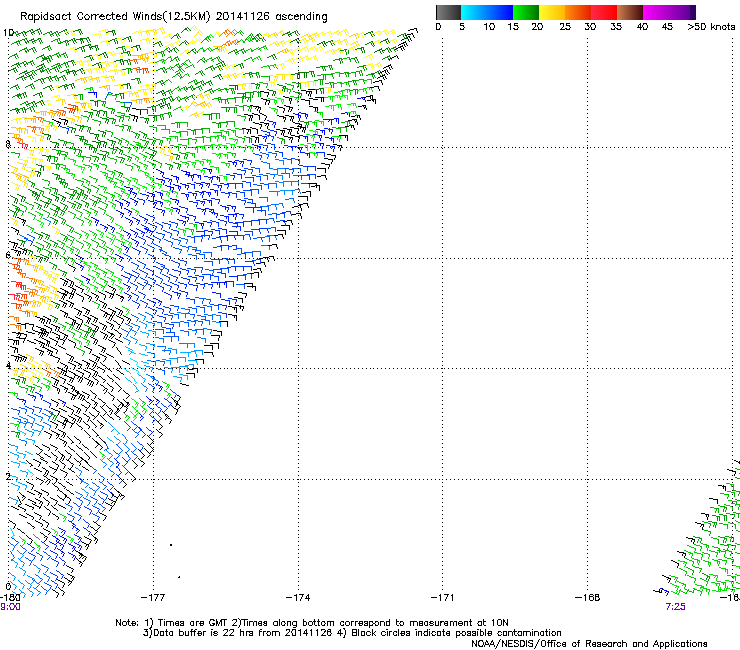740x650 pixels.
Task: Click the latitude label 6
Action: pos(8,255)
